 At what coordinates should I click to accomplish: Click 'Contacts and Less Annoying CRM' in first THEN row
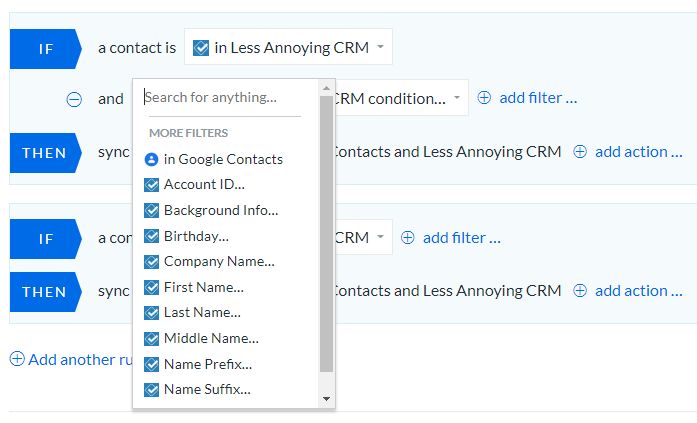[448, 152]
